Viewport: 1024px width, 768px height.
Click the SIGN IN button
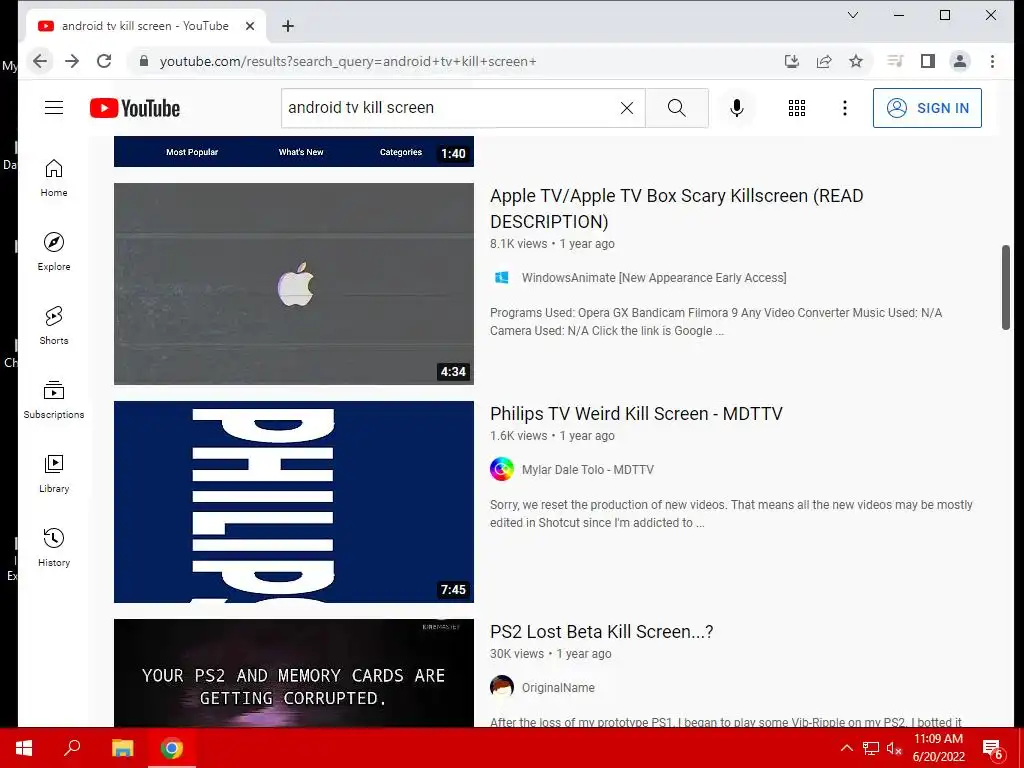pos(927,108)
